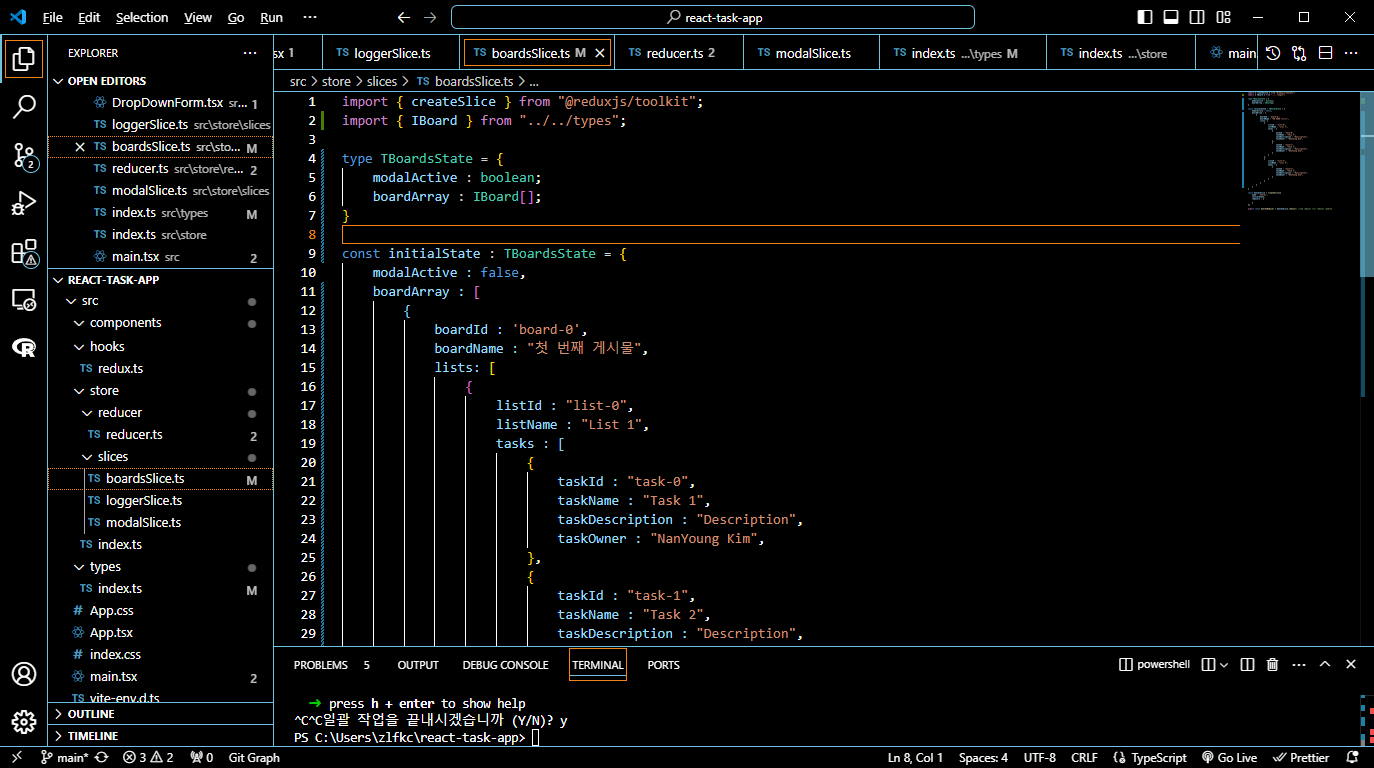The width and height of the screenshot is (1374, 768).
Task: Open more editor actions ellipsis
Action: point(1352,53)
